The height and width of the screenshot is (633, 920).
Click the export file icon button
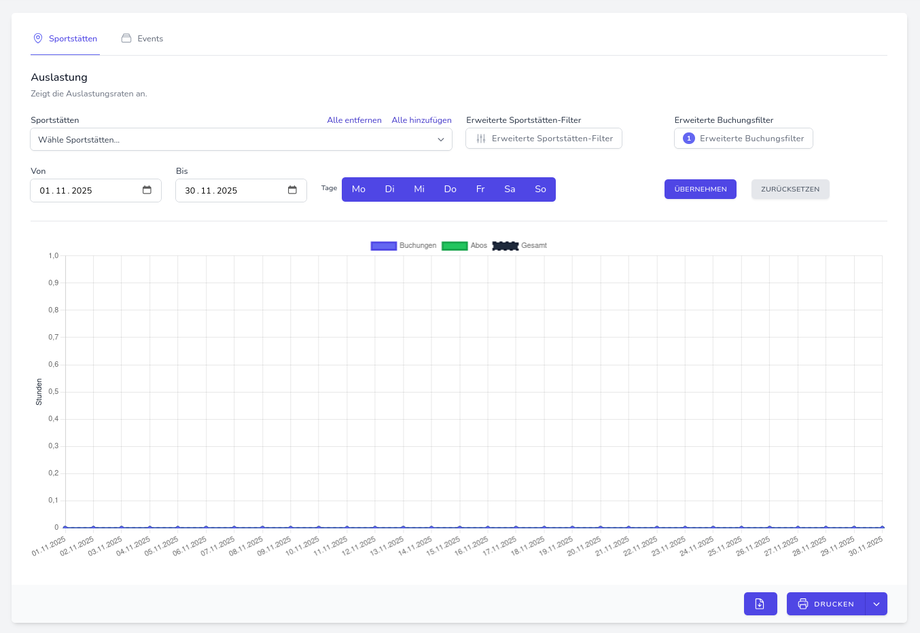760,604
